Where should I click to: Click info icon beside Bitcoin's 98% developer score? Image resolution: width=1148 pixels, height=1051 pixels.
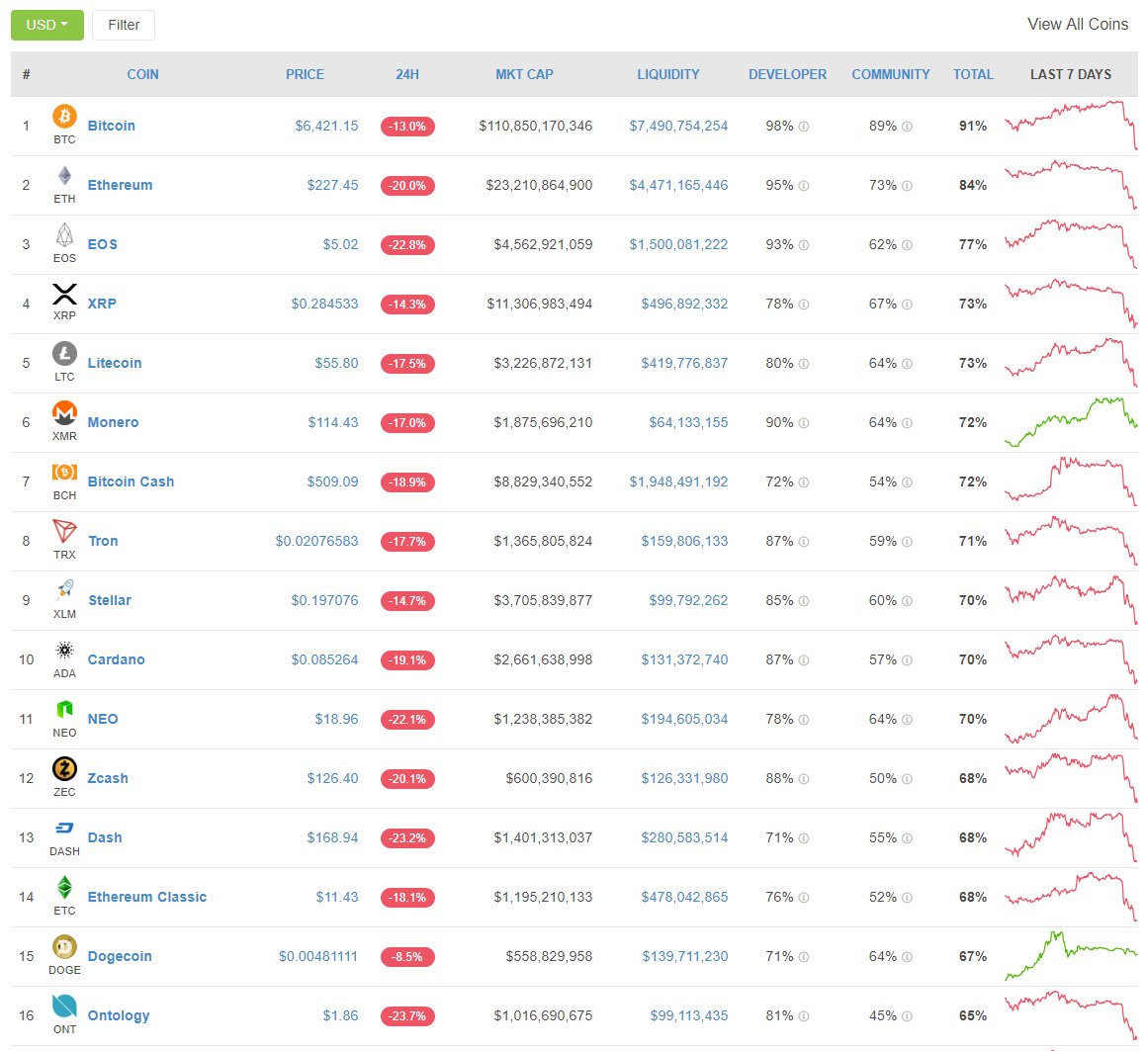804,127
